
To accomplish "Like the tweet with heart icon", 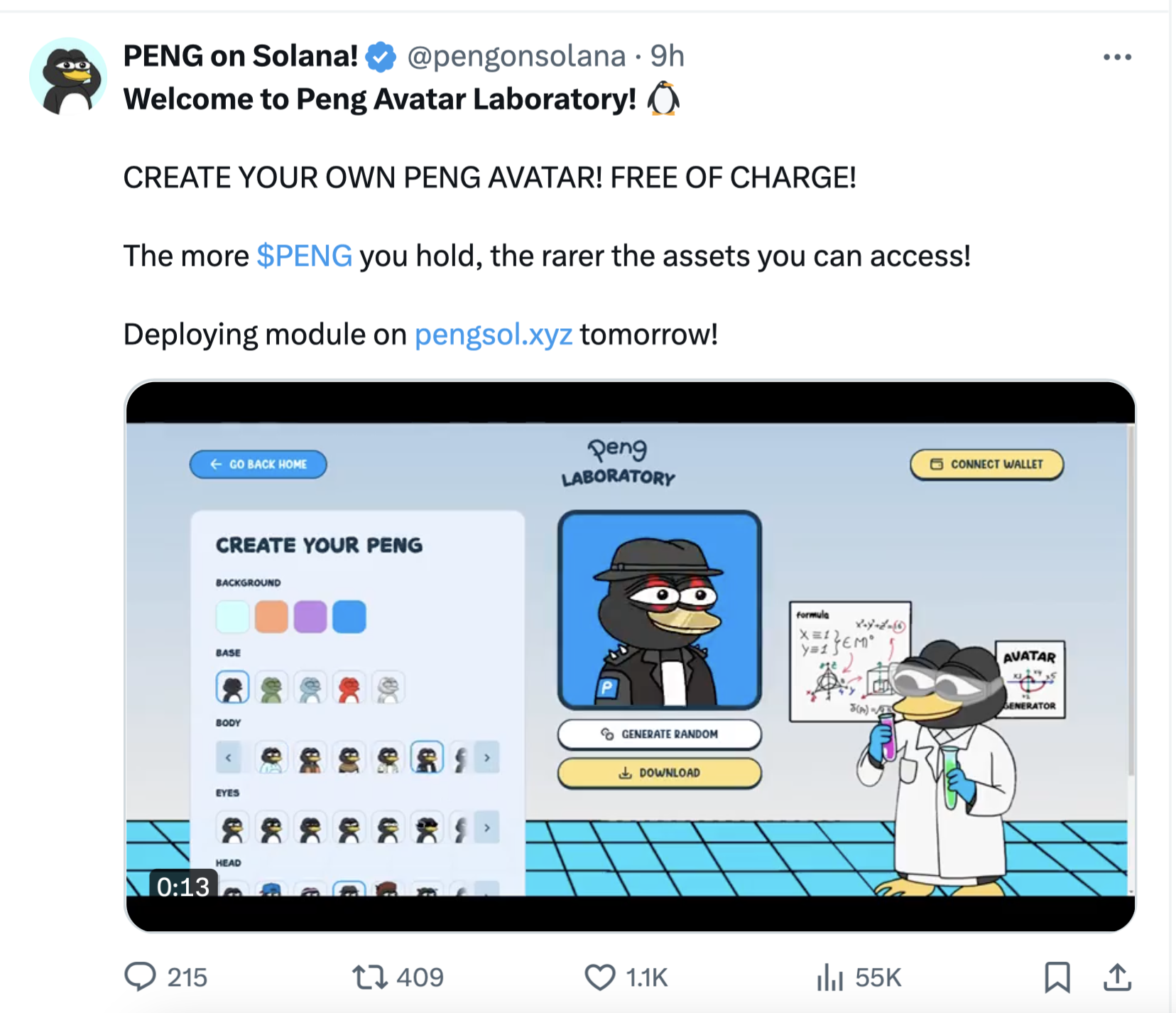I will tap(600, 977).
